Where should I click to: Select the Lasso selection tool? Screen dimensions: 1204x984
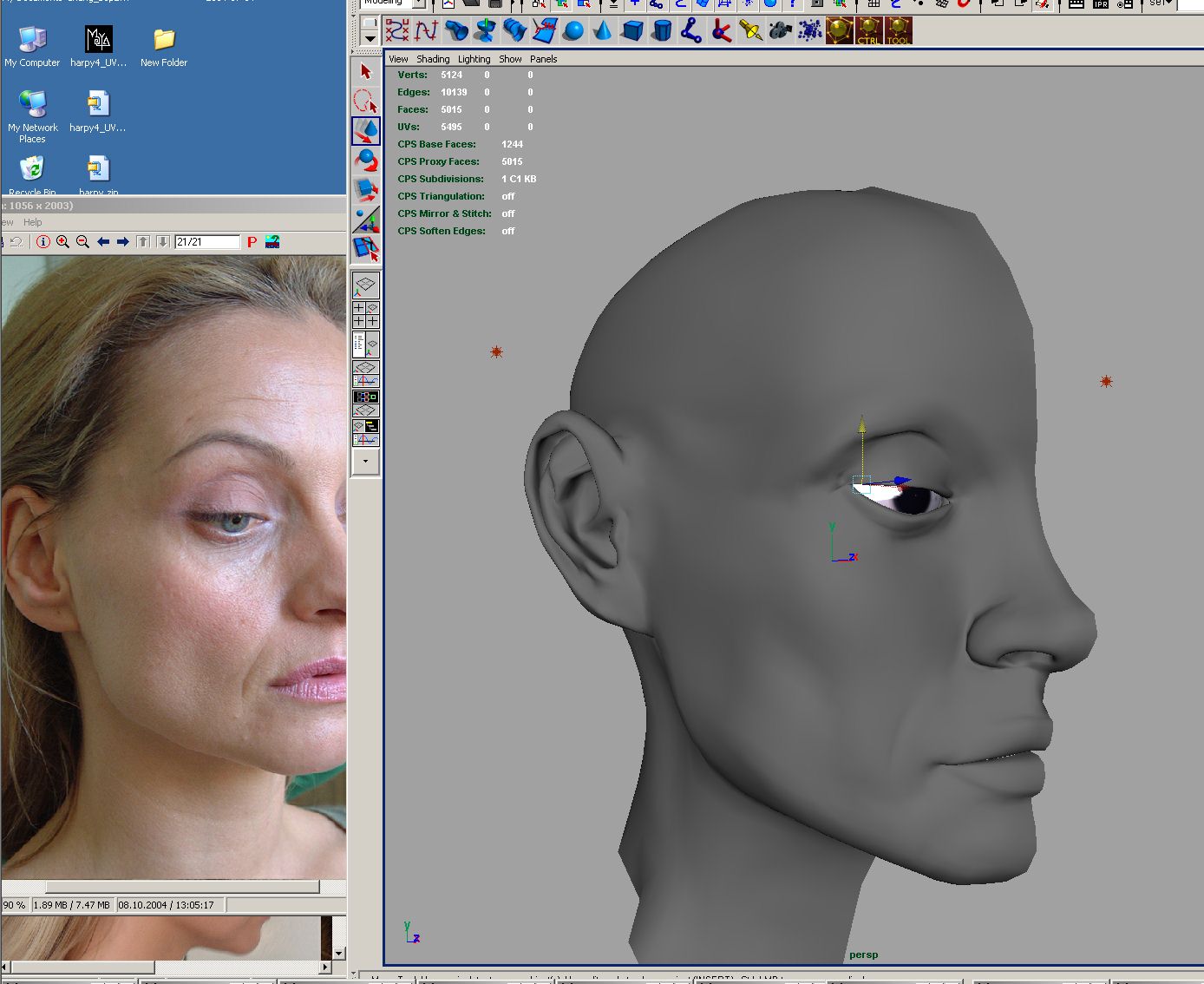tap(365, 102)
